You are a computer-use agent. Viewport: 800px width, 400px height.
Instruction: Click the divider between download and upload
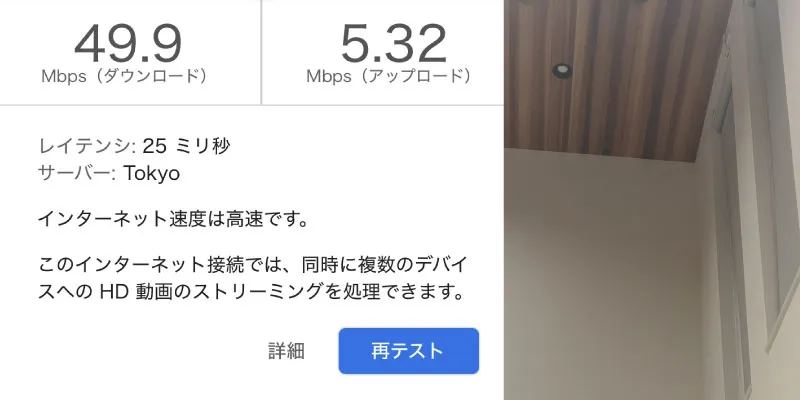[261, 53]
